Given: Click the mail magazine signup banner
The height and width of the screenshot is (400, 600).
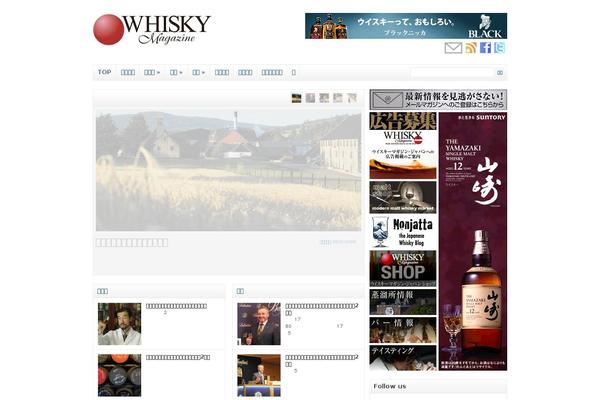Looking at the screenshot, I should coord(438,100).
